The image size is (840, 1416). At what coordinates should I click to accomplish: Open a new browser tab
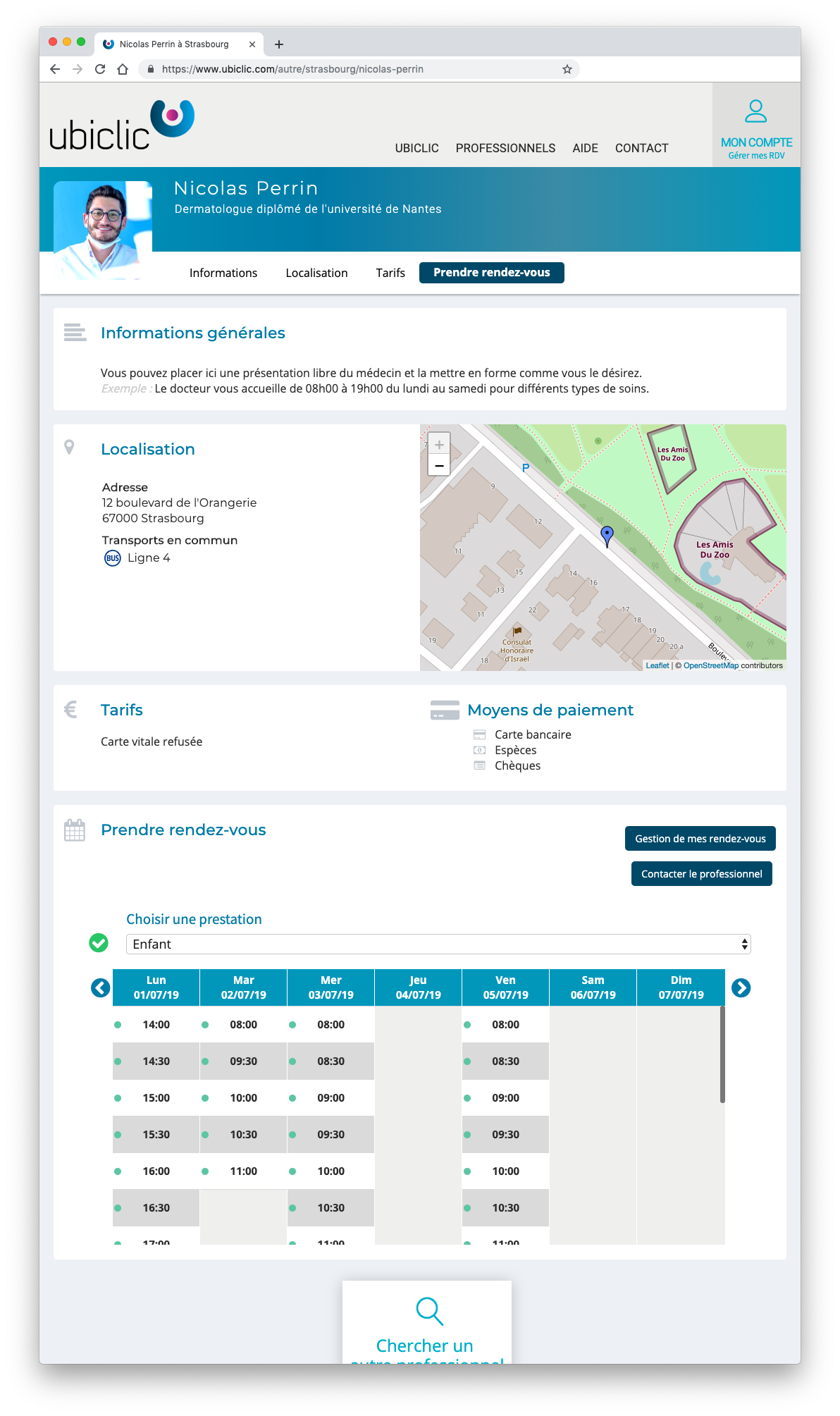click(x=279, y=44)
